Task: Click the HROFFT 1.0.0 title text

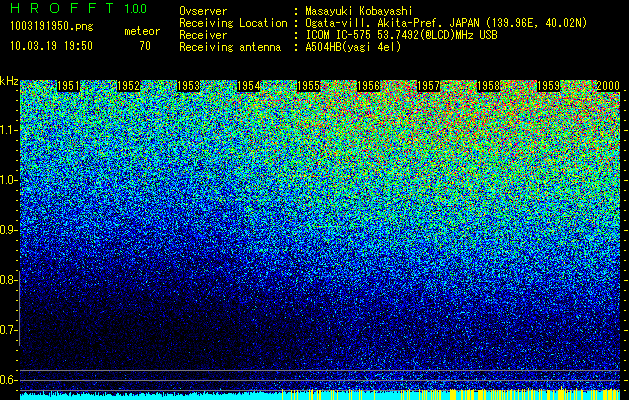Action: 79,8
